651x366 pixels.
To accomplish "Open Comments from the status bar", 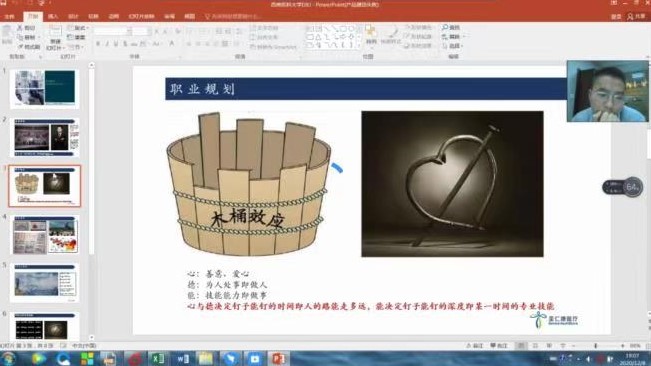I will point(499,346).
